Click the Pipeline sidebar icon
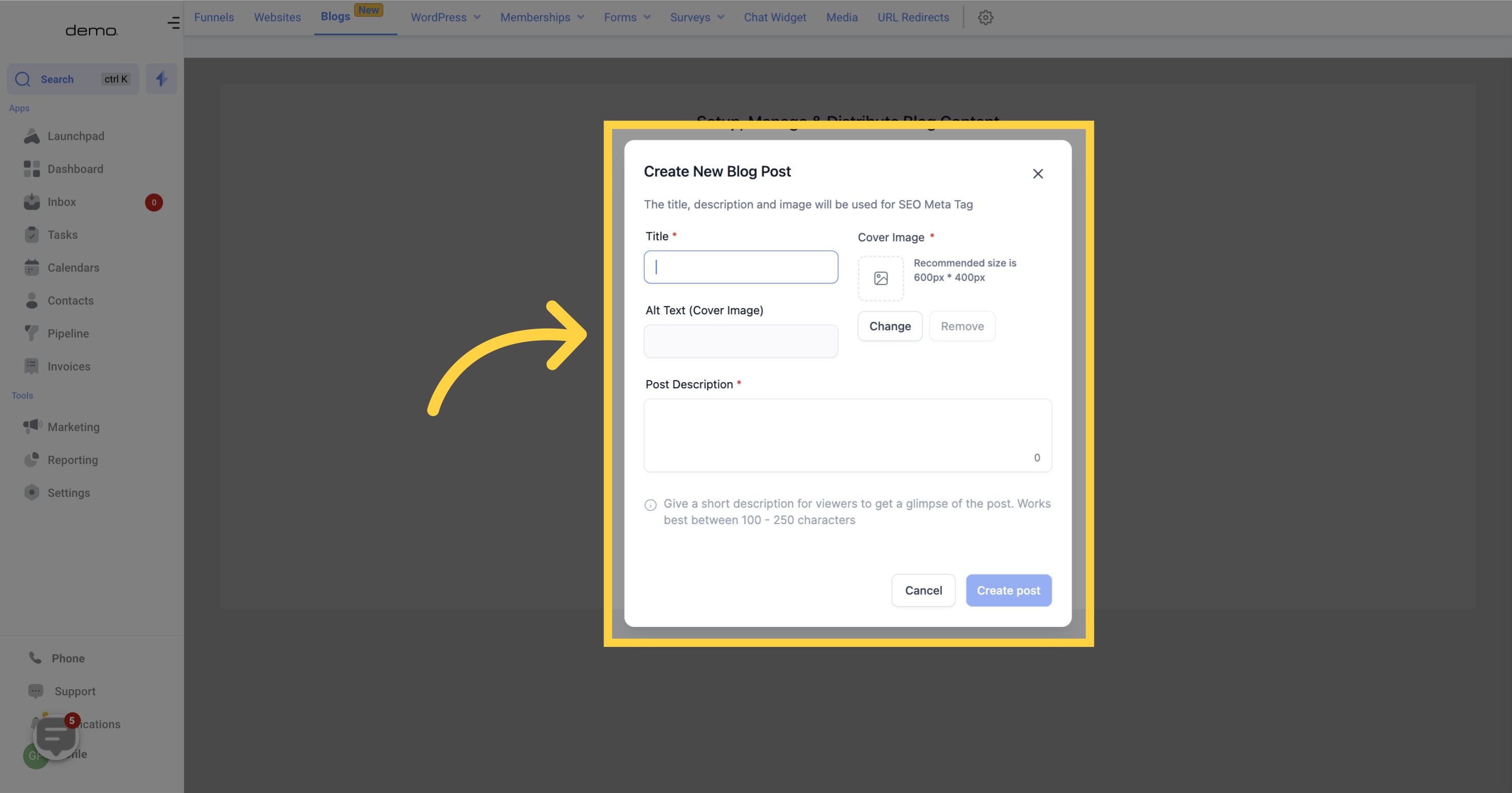 coord(31,333)
